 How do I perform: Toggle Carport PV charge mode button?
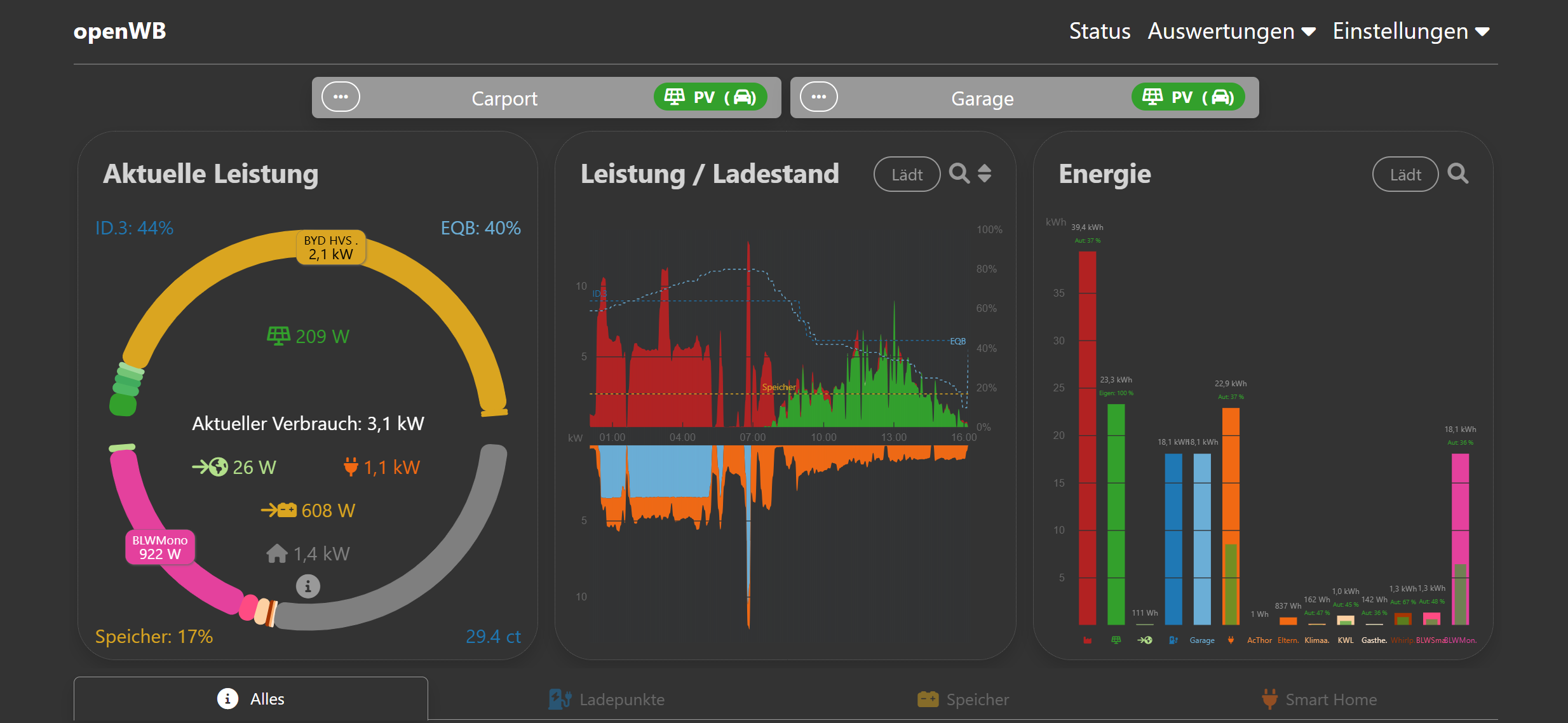click(x=710, y=97)
